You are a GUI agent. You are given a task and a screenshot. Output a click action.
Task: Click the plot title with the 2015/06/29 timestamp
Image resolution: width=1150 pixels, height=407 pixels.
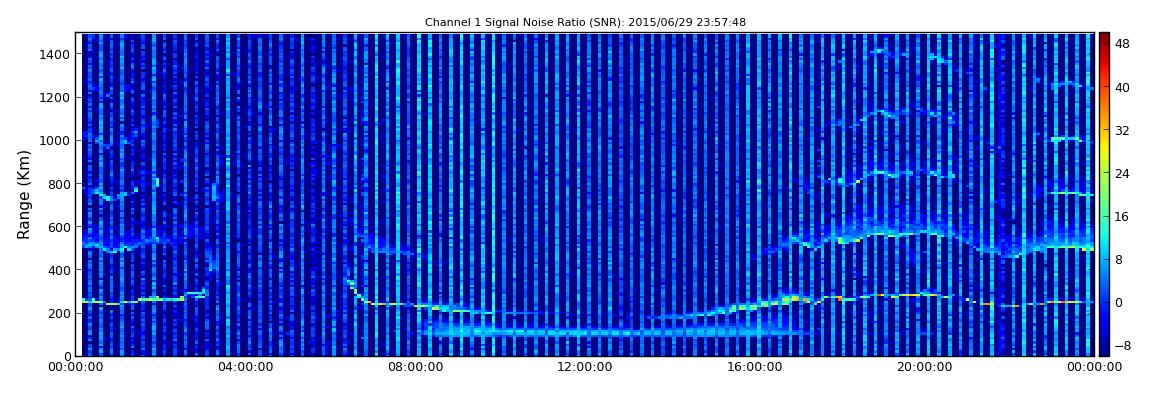click(x=585, y=23)
